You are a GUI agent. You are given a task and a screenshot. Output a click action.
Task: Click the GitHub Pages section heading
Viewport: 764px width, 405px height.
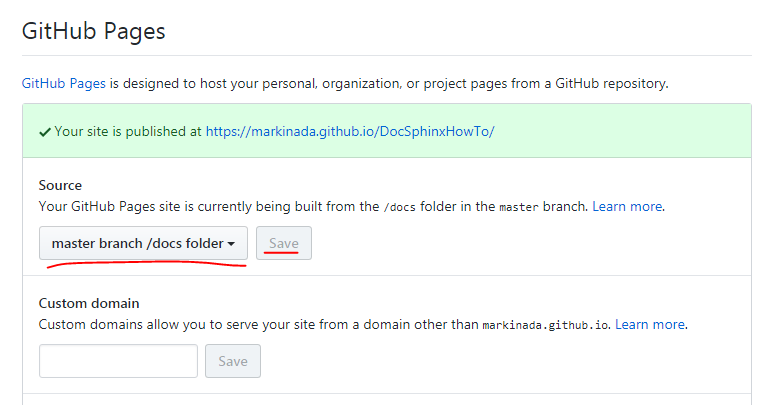94,31
